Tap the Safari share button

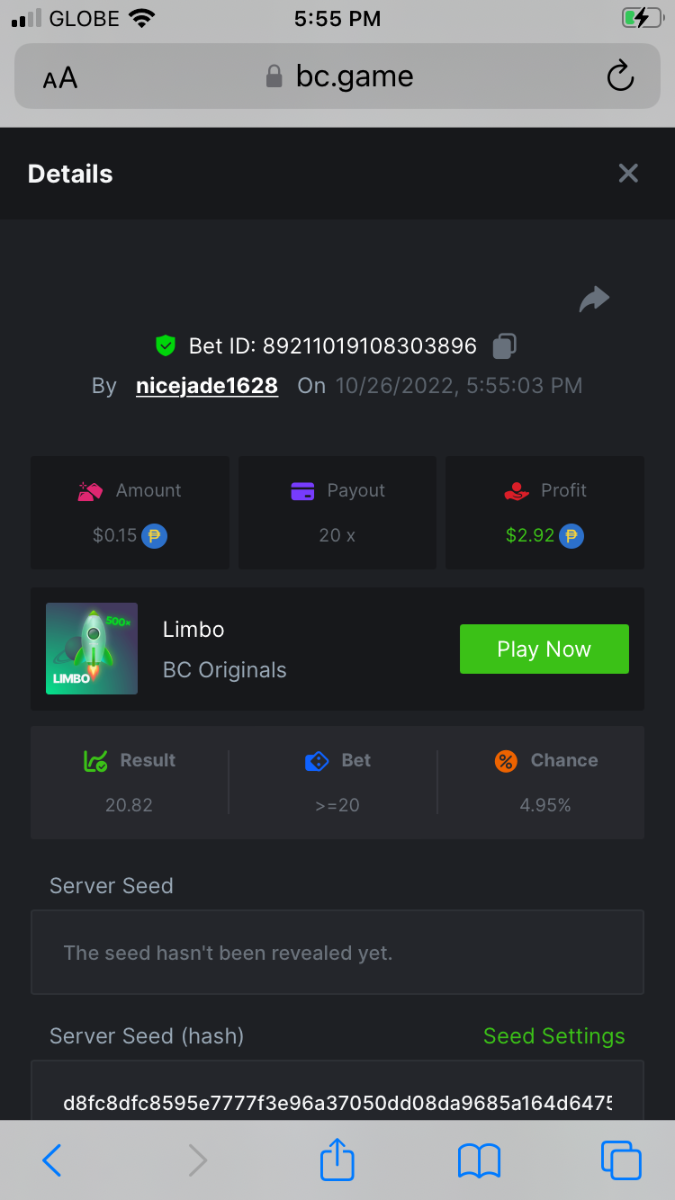tap(338, 1160)
